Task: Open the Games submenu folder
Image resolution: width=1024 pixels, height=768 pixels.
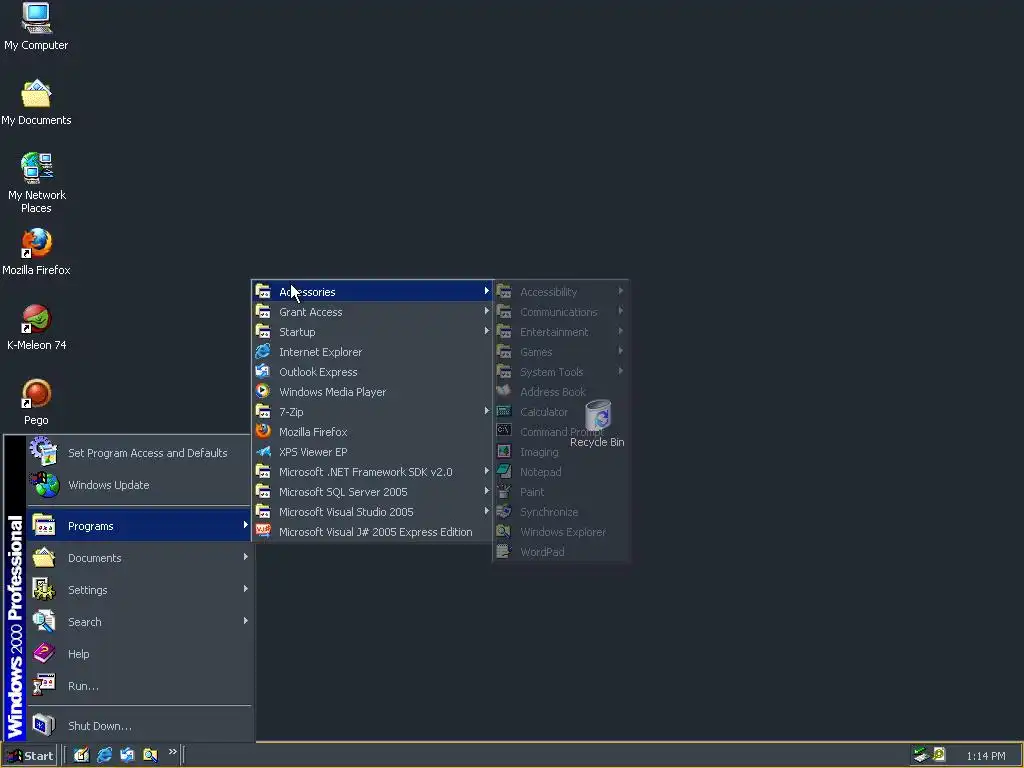Action: tap(560, 352)
